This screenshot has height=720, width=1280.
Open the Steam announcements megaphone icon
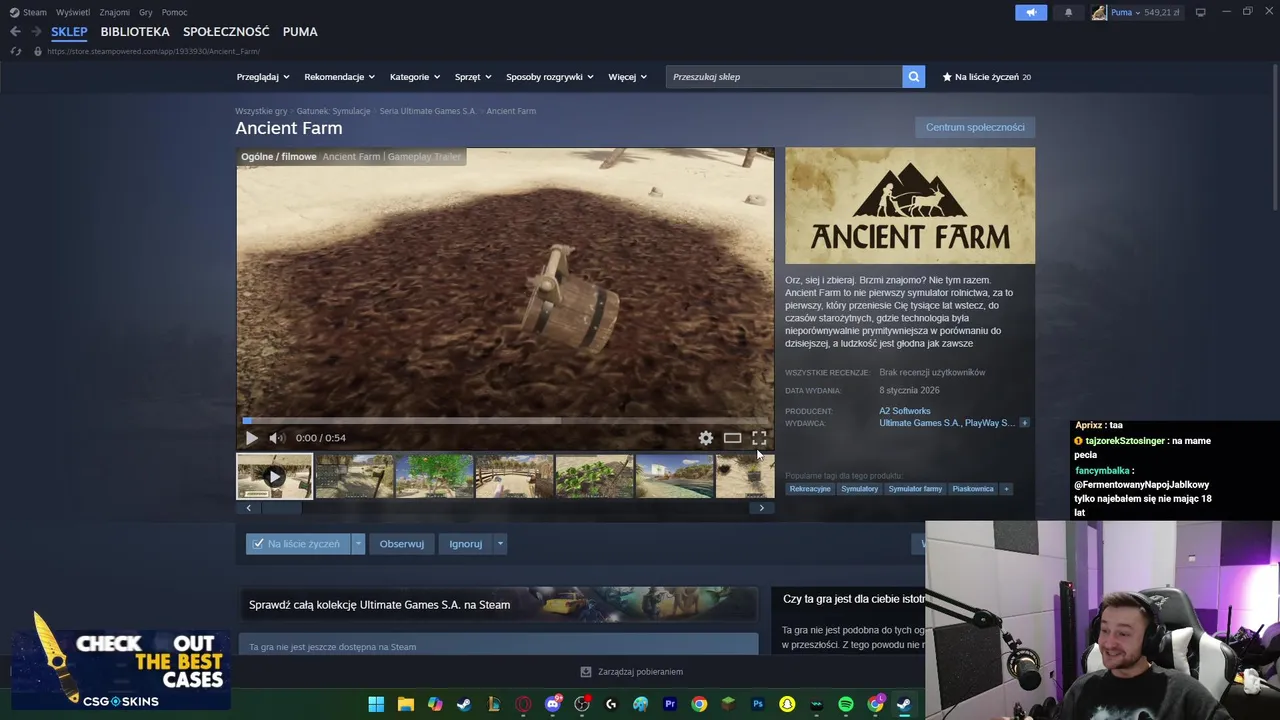click(1031, 13)
